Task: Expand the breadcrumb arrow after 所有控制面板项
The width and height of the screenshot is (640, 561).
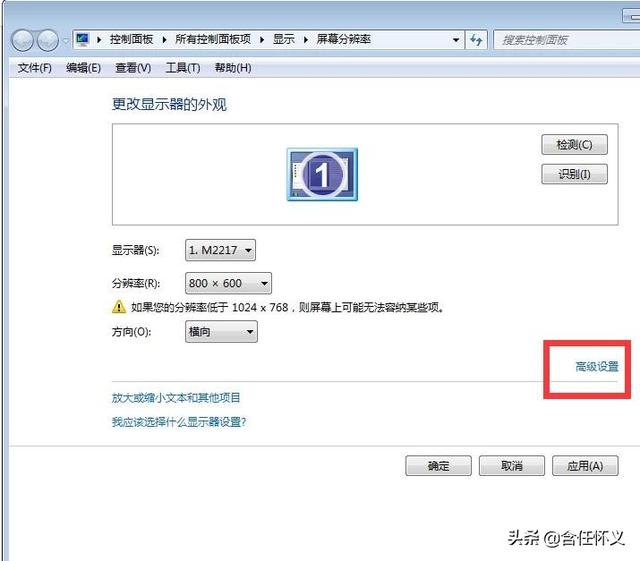Action: pos(262,40)
